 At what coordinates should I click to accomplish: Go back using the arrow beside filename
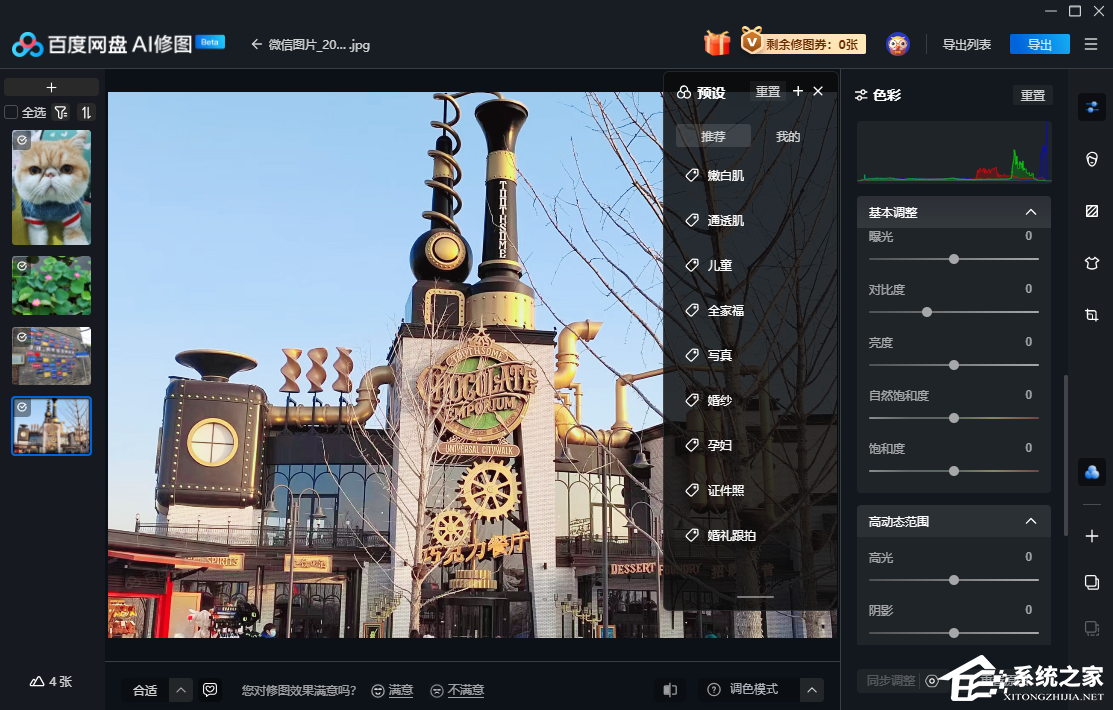257,44
